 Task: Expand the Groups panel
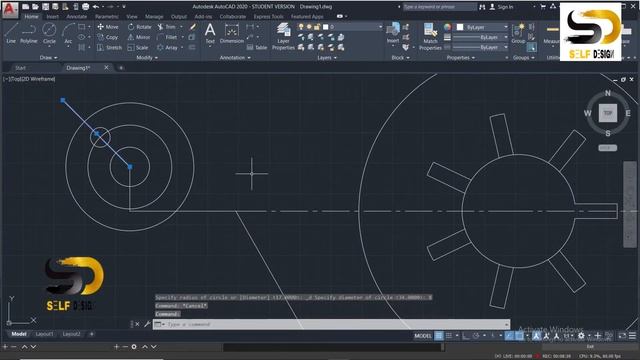[x=524, y=58]
